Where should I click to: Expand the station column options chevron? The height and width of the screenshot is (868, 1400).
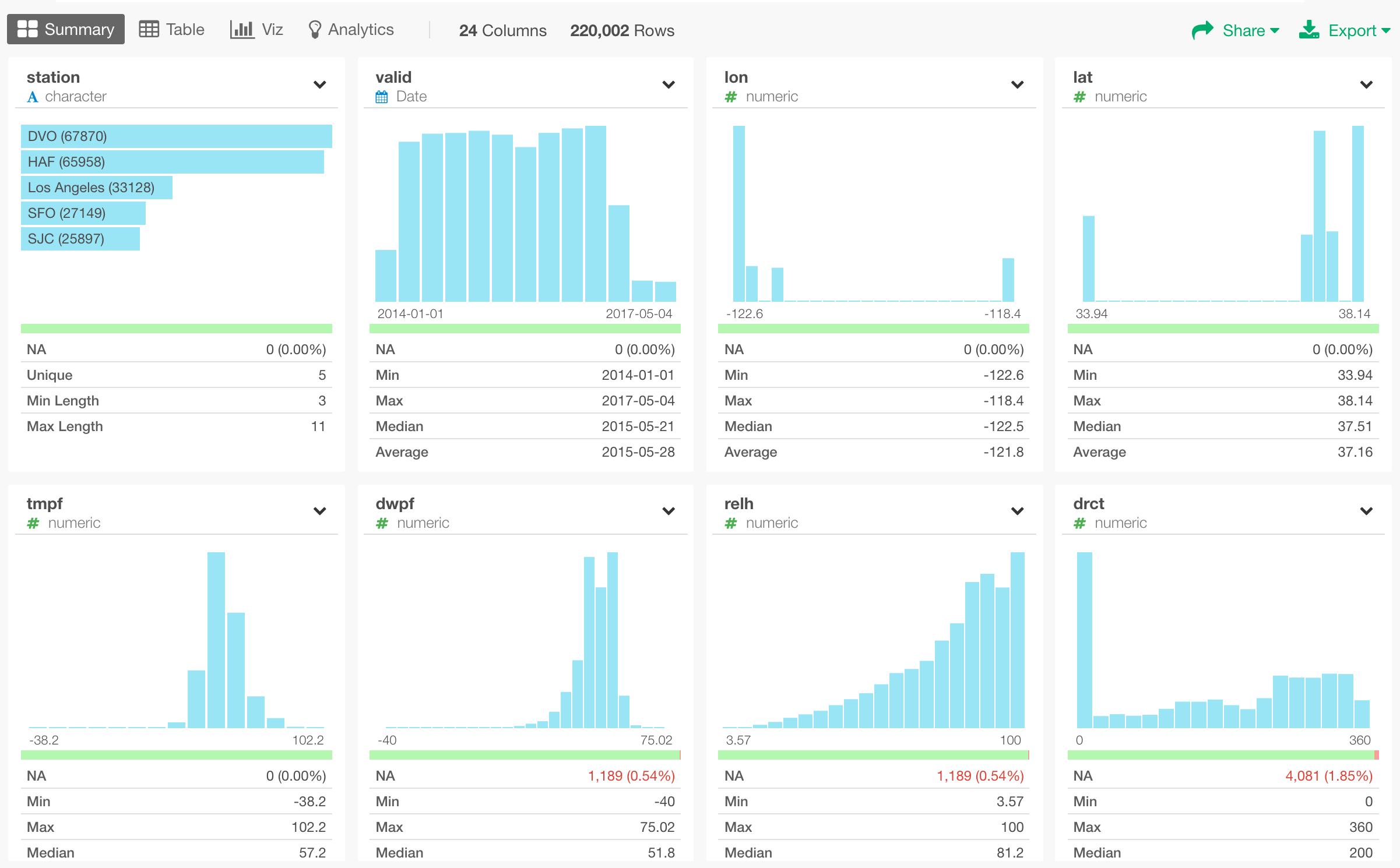click(319, 84)
